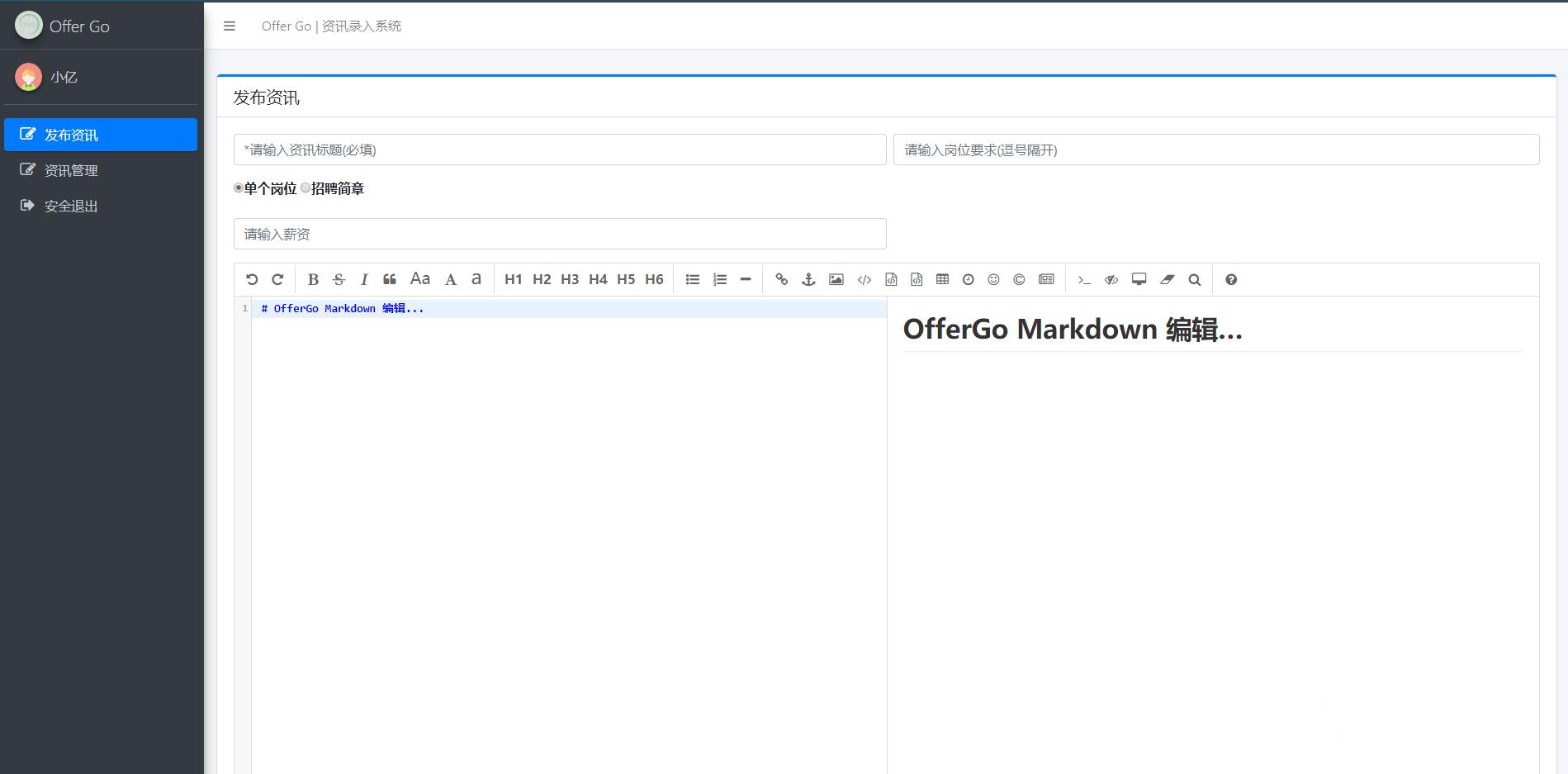Redo the last editor change

coord(277,279)
